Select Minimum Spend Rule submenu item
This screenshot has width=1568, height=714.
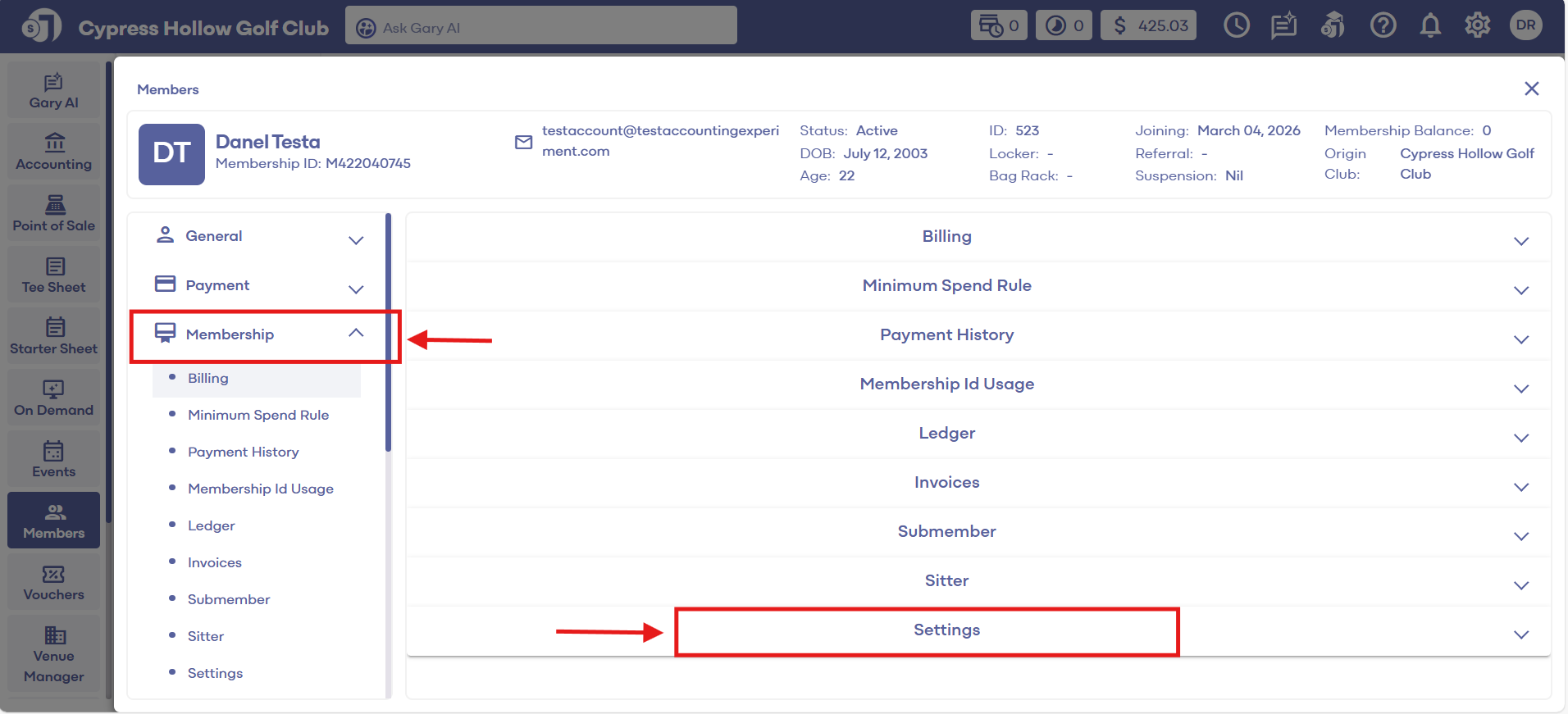coord(258,416)
